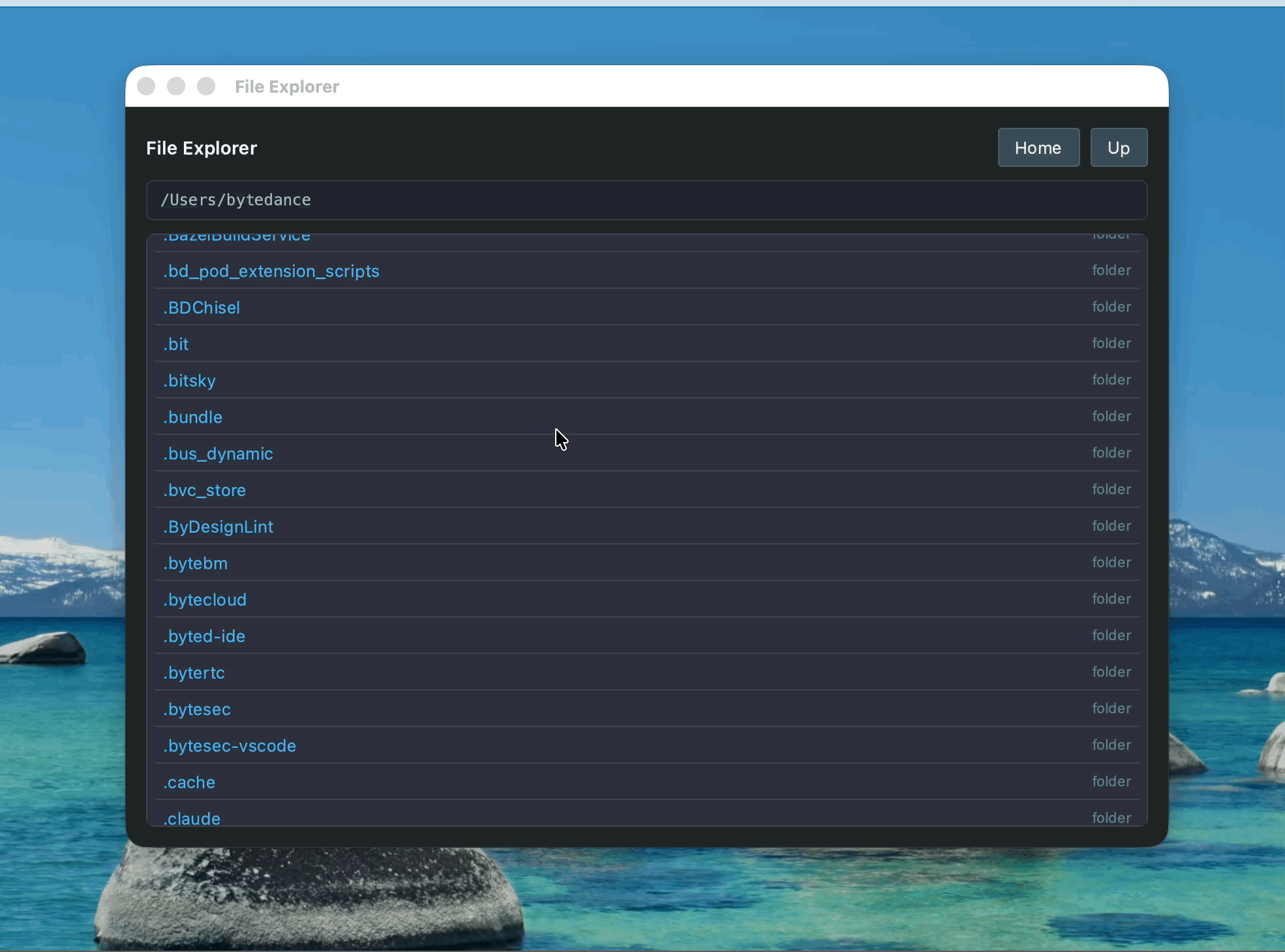Viewport: 1285px width, 952px height.
Task: Close the File Explorer window
Action: 146,86
